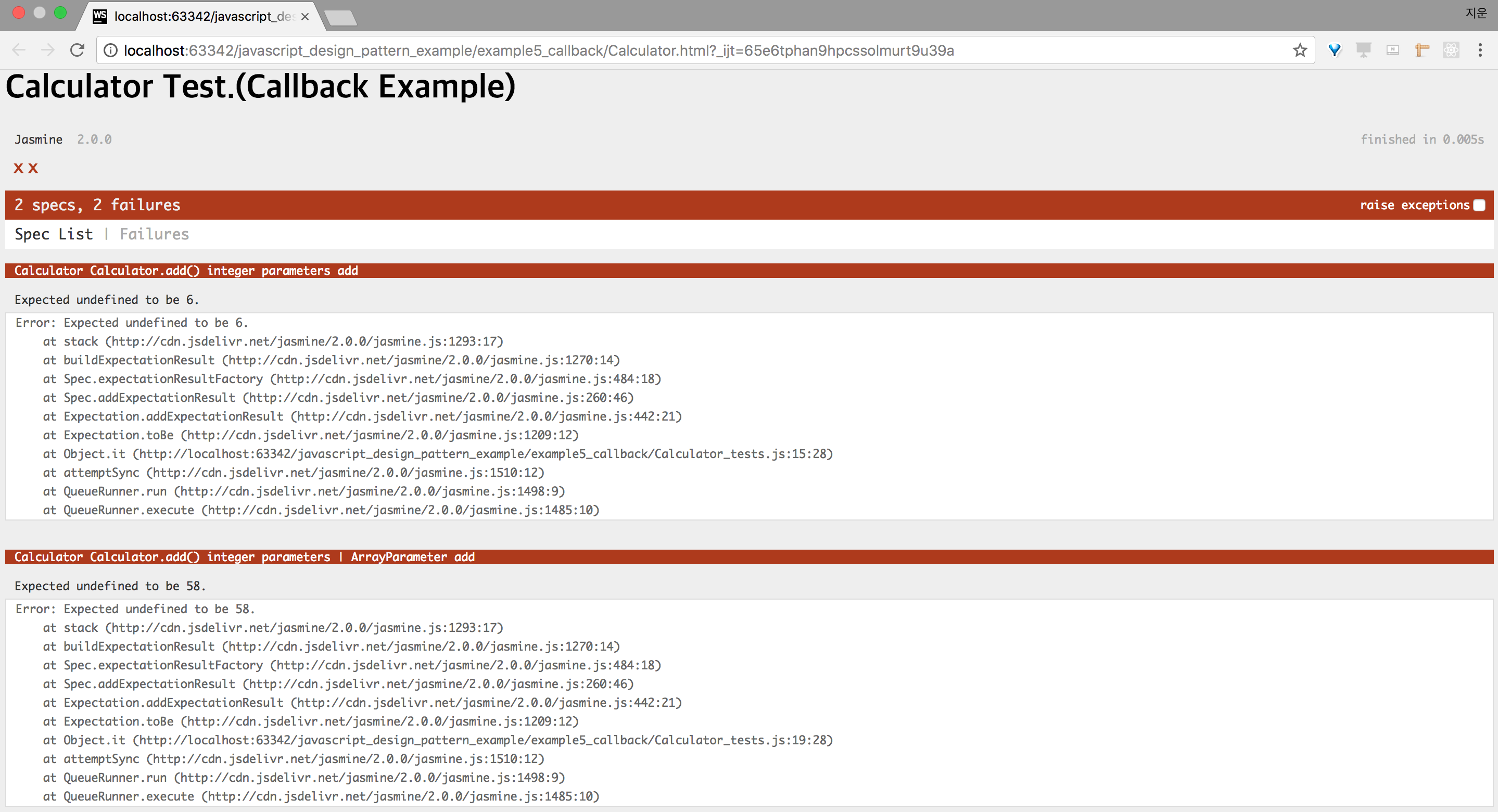Screen dimensions: 1498x812
Task: Reload the page with the refresh icon
Action: pyautogui.click(x=78, y=50)
